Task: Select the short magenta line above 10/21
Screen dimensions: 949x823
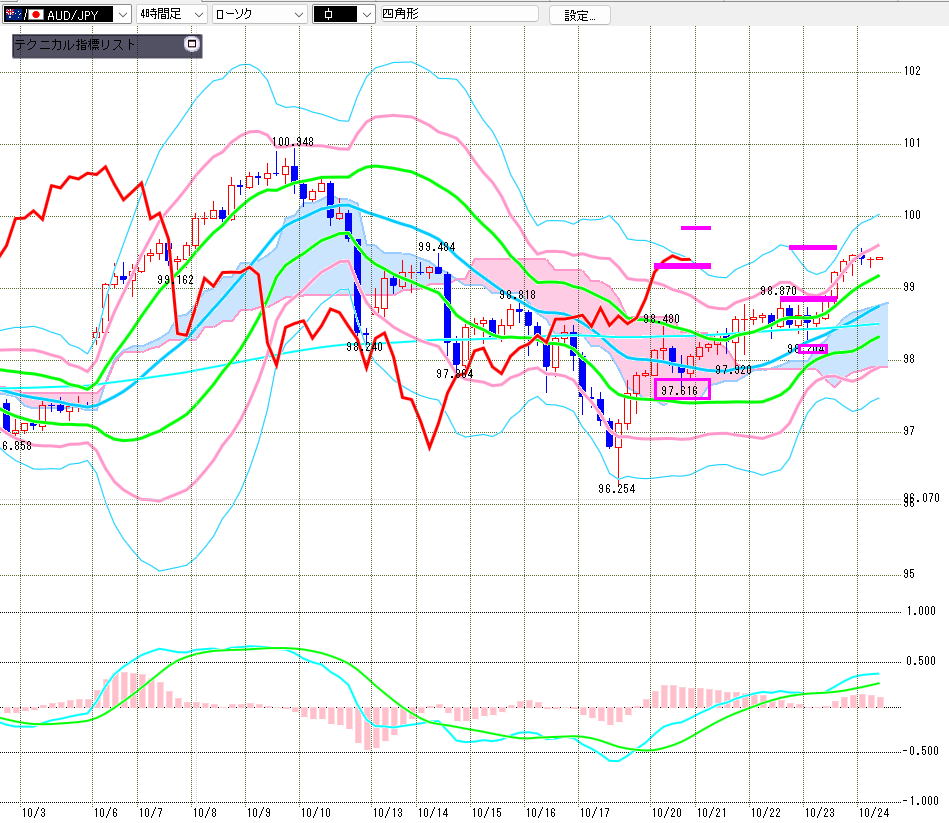Action: coord(696,228)
